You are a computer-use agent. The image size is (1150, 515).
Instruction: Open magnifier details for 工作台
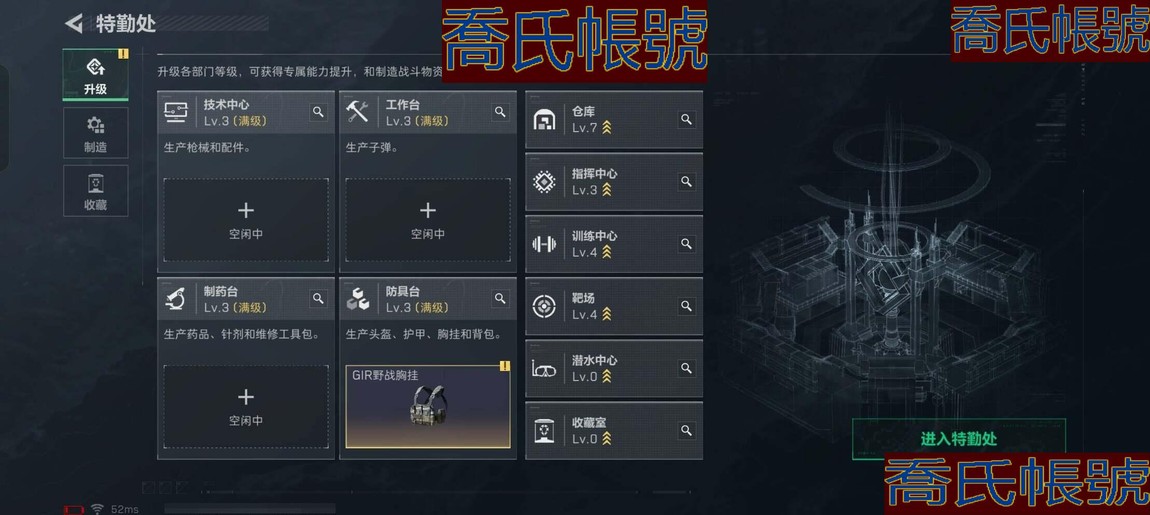(500, 112)
